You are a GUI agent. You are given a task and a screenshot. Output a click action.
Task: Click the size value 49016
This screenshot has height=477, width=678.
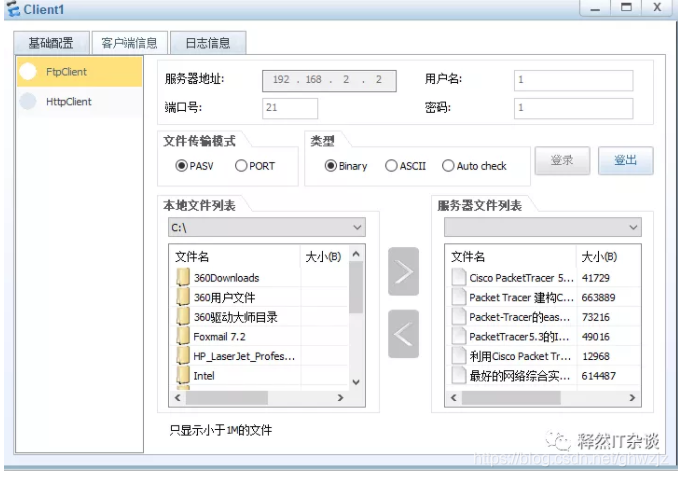[595, 336]
